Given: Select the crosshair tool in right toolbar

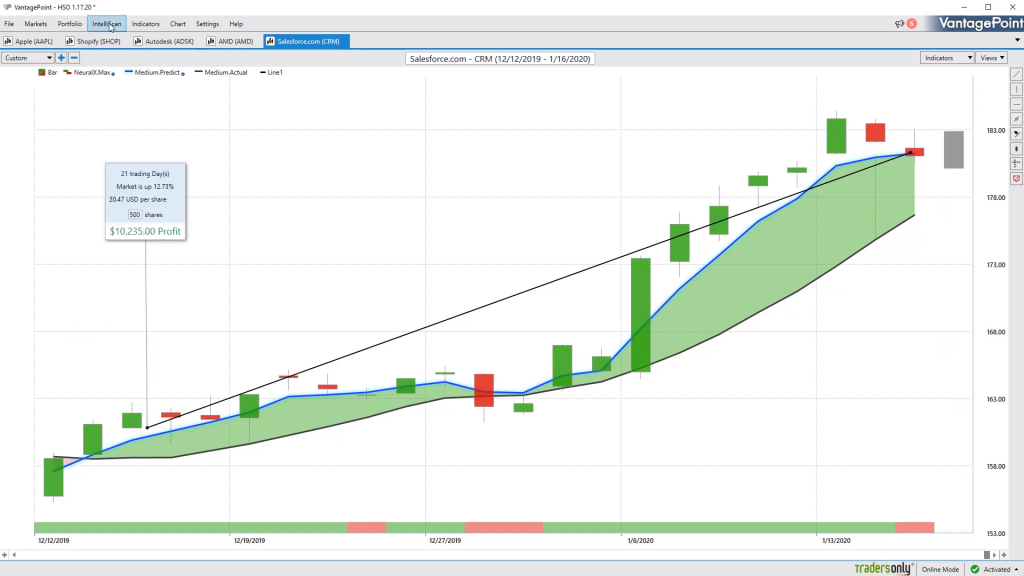Looking at the screenshot, I should (1016, 163).
